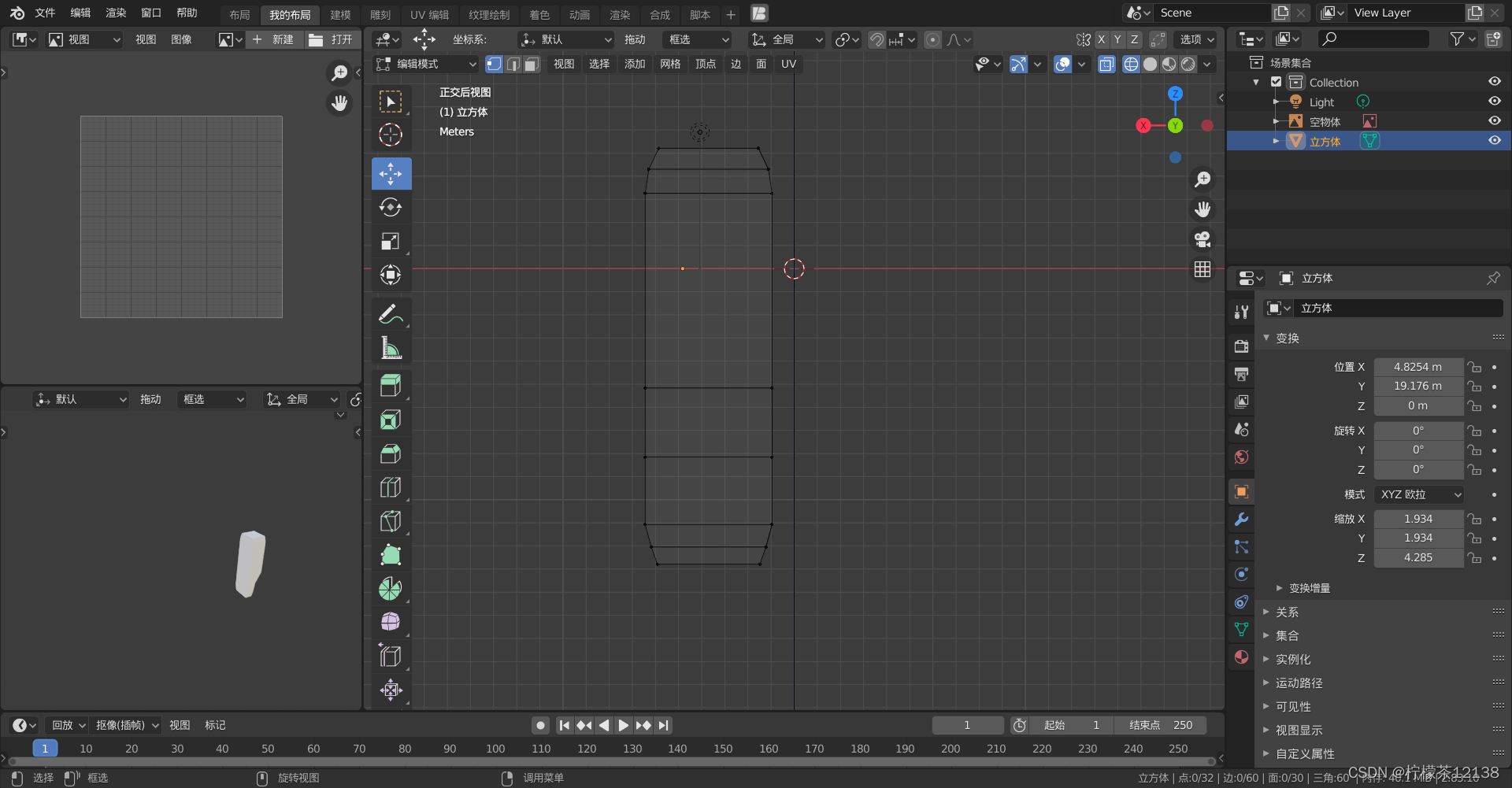The height and width of the screenshot is (788, 1512).
Task: Select the Measure tool
Action: [391, 347]
